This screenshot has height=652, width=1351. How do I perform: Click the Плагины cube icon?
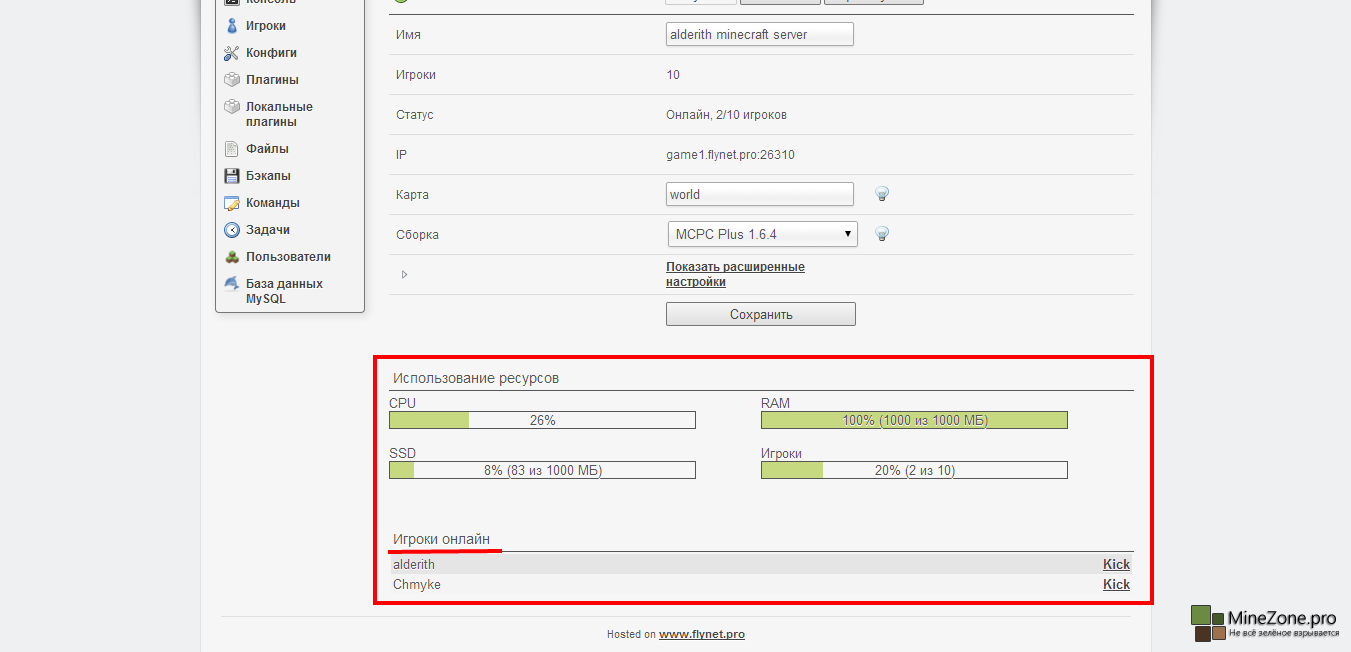231,80
